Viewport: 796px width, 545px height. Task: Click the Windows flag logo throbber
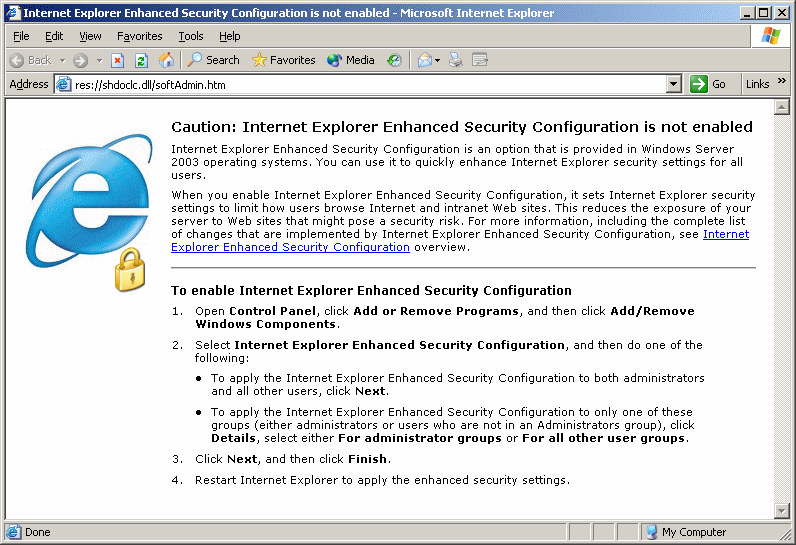tap(771, 36)
